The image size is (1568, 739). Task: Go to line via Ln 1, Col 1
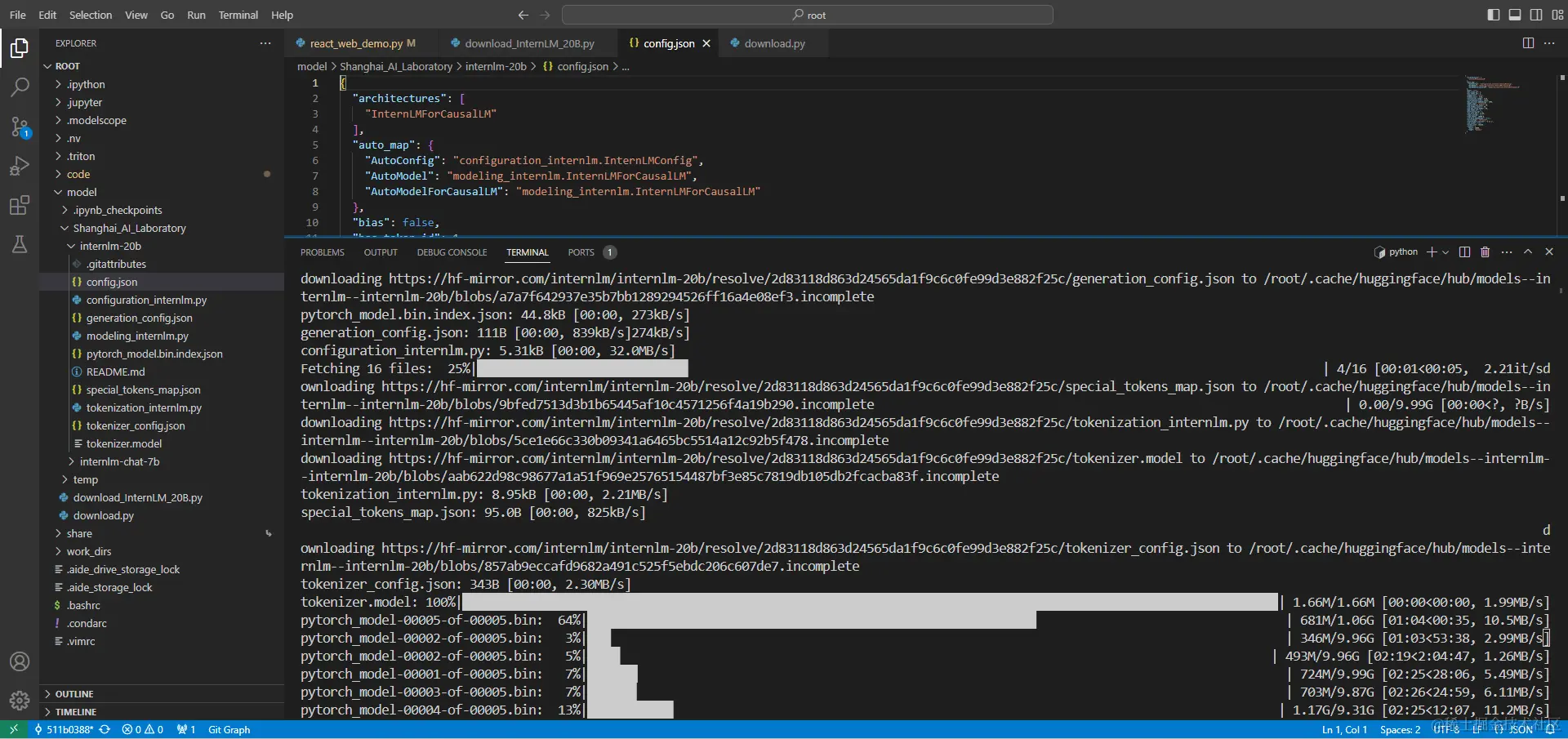point(1344,730)
